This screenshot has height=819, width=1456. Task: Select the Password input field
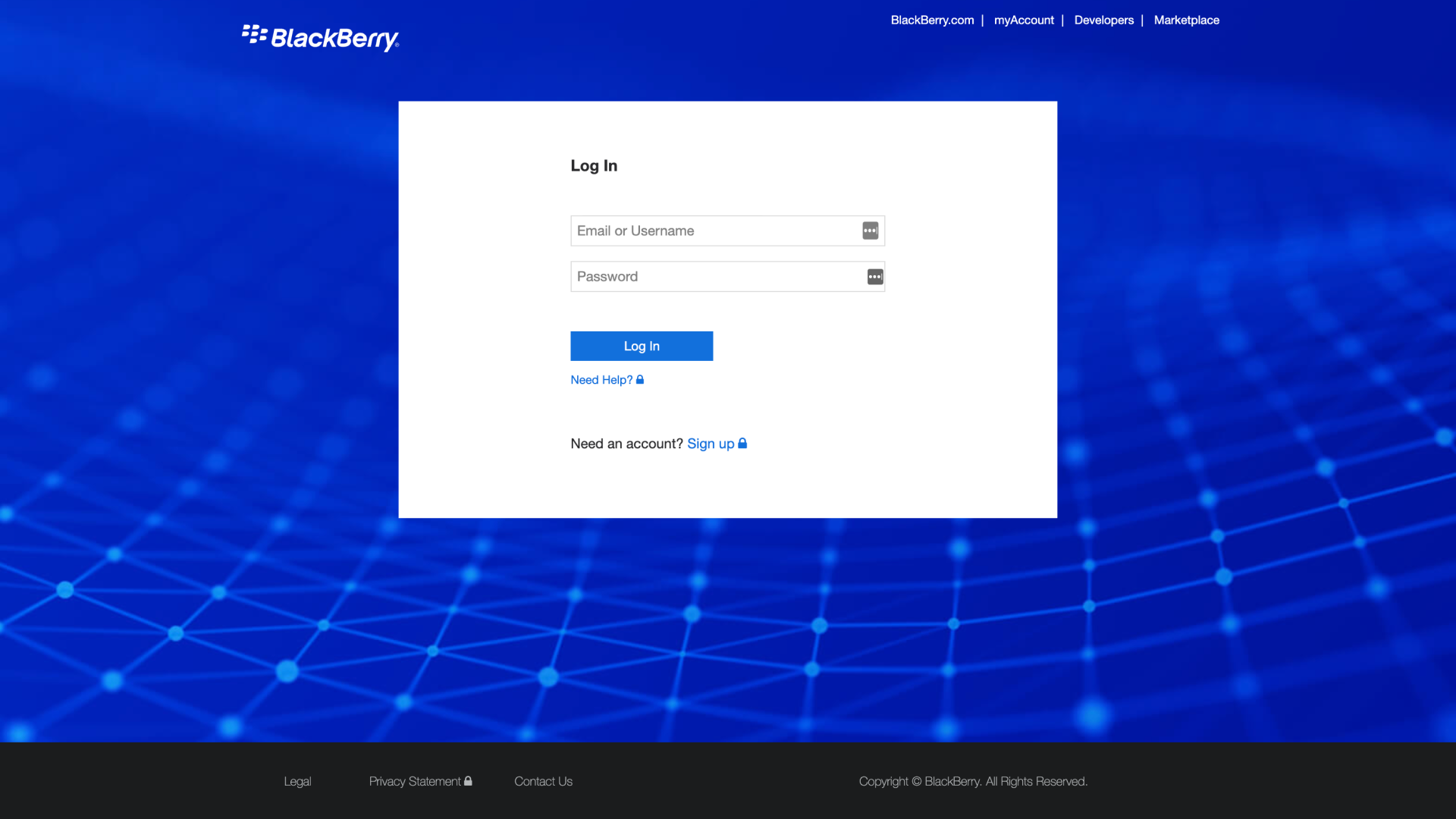(727, 276)
